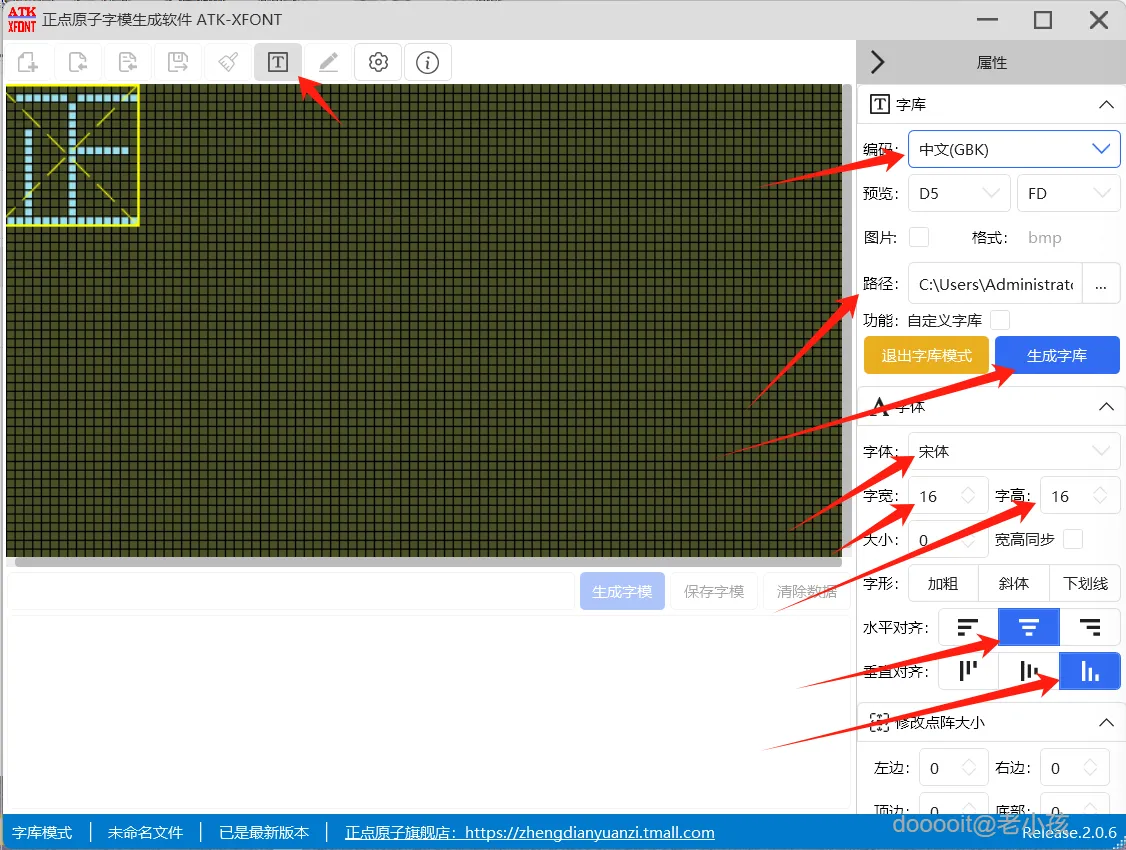Image resolution: width=1126 pixels, height=850 pixels.
Task: Browse path with the ... button
Action: point(1101,284)
